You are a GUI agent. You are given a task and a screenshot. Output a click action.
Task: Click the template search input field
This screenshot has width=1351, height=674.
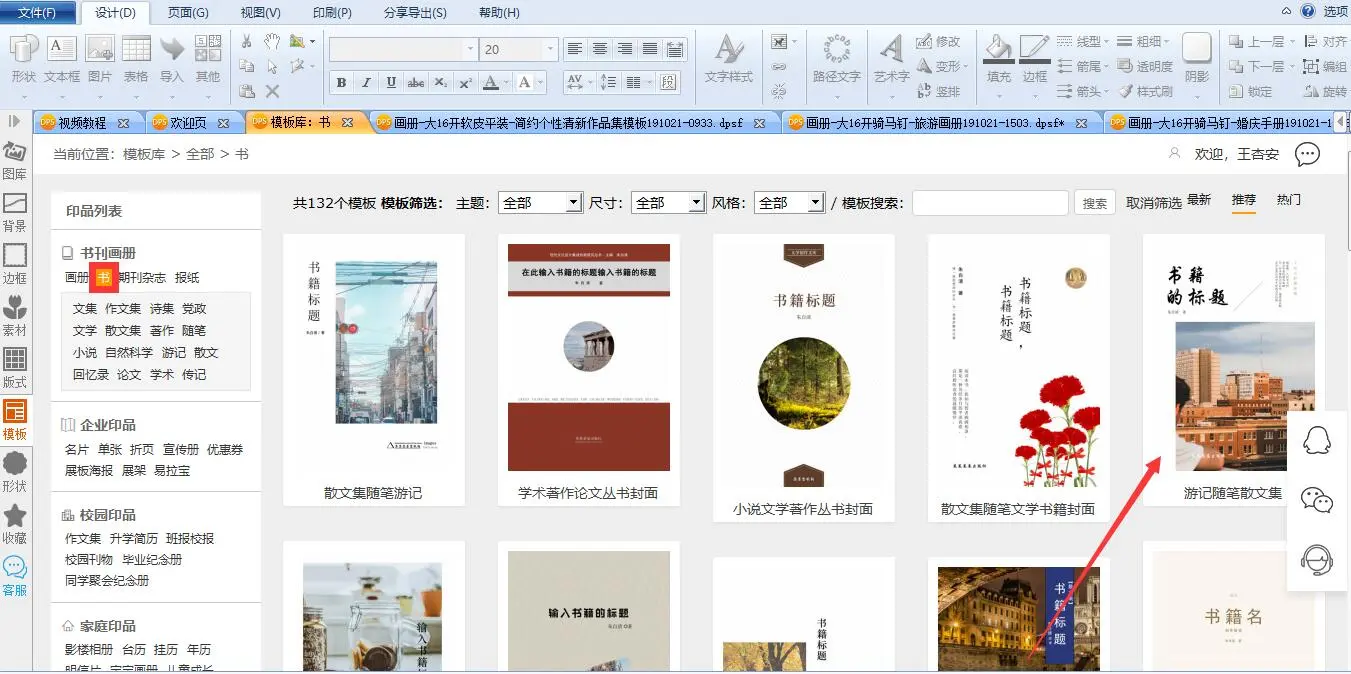pos(990,203)
